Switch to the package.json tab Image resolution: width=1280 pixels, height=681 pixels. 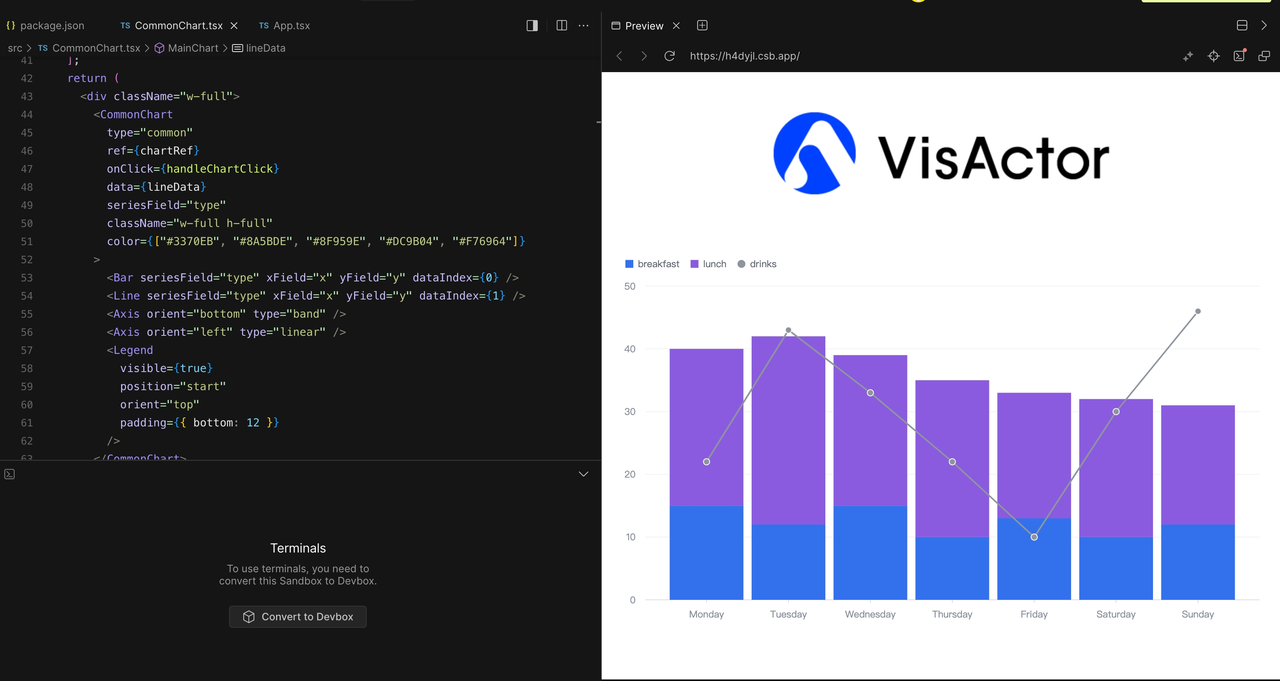(x=45, y=25)
